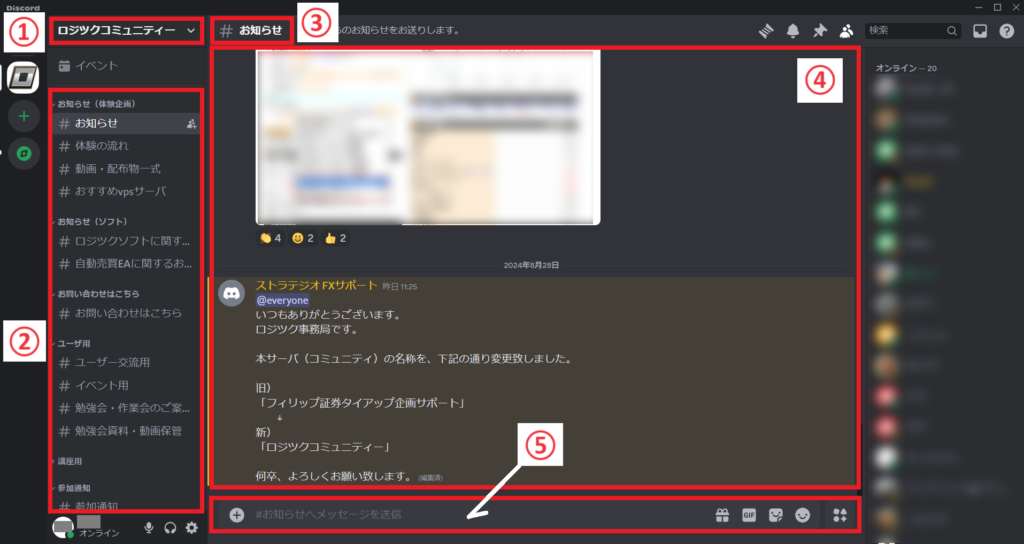The image size is (1024, 544).
Task: Mute the microphone
Action: (x=149, y=528)
